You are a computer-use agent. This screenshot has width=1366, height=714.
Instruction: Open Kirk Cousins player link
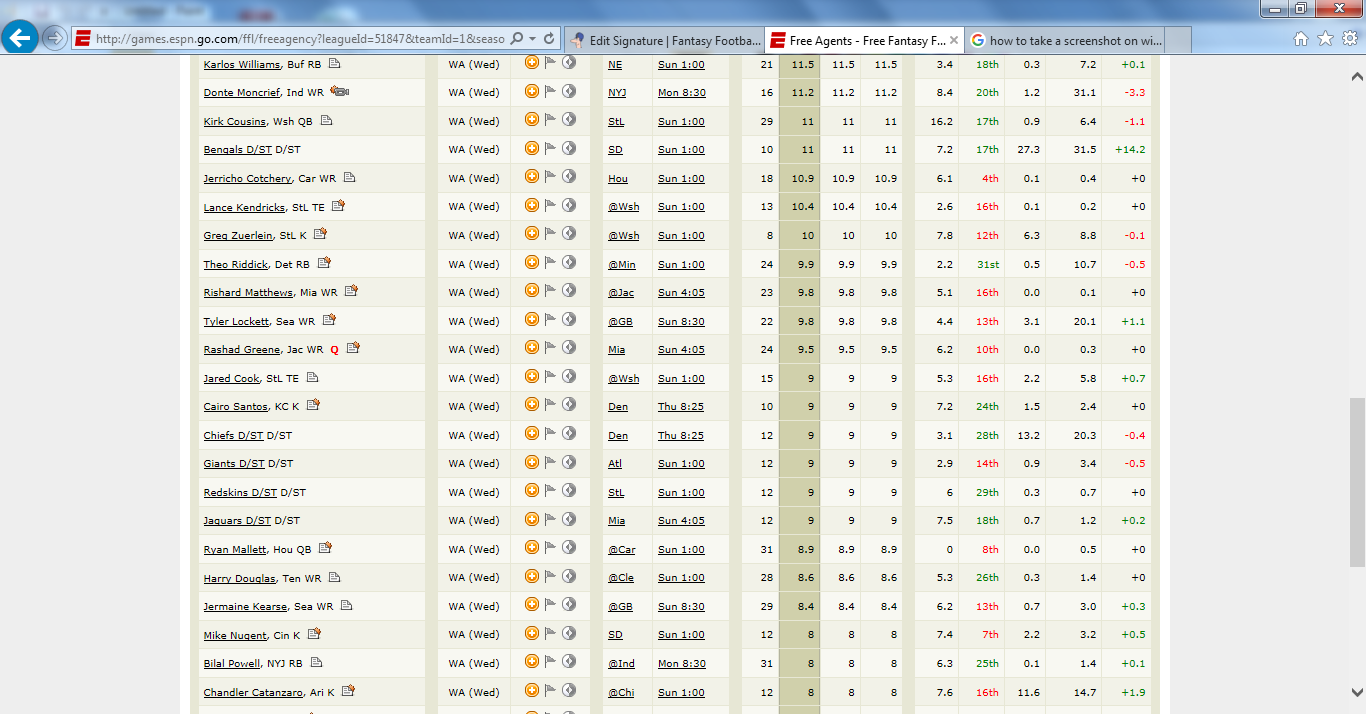coord(235,121)
